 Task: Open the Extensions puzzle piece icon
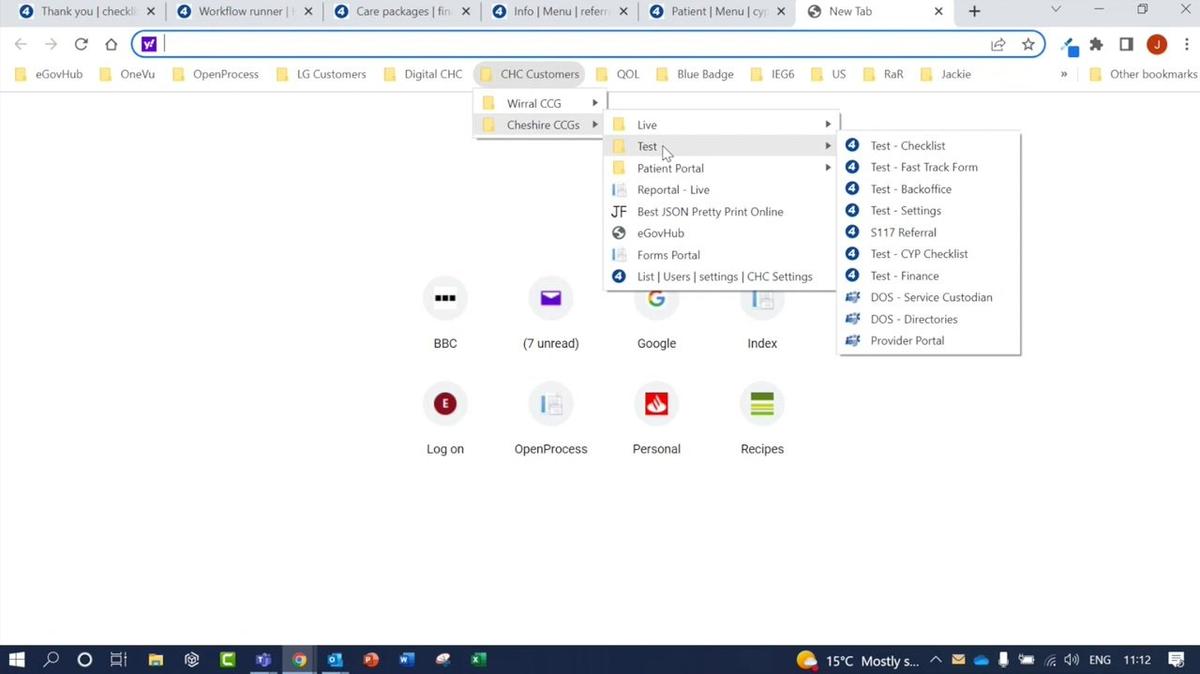tap(1096, 44)
